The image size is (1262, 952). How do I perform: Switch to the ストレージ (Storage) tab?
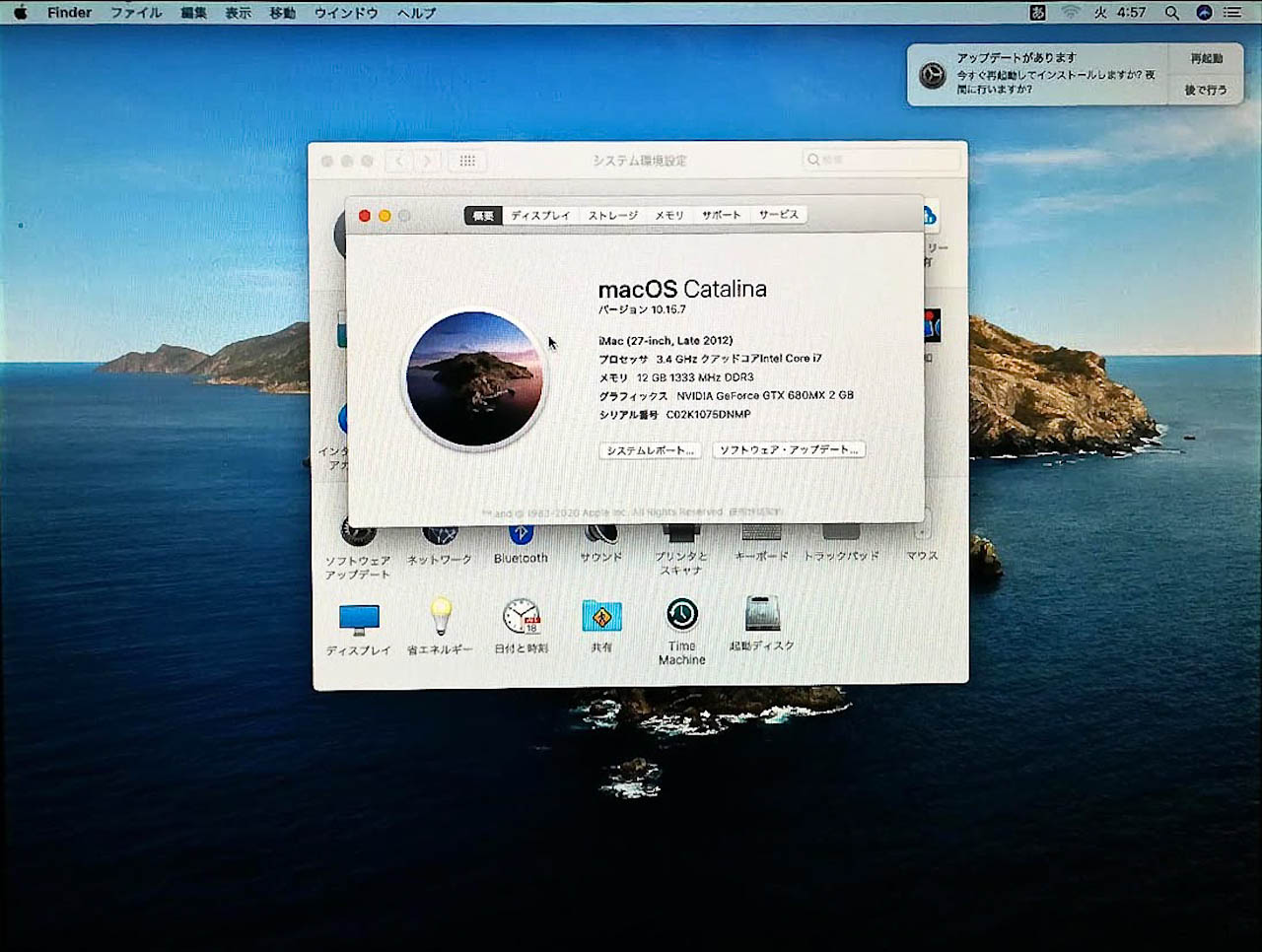point(611,215)
